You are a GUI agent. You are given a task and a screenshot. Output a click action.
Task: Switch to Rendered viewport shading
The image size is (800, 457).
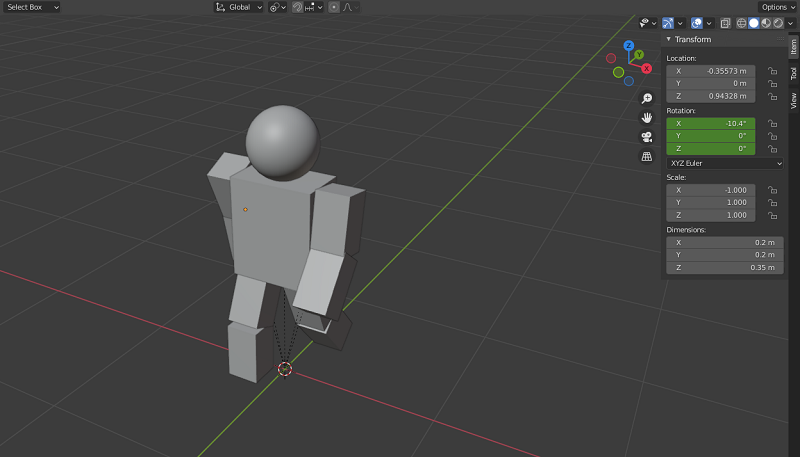pyautogui.click(x=778, y=23)
